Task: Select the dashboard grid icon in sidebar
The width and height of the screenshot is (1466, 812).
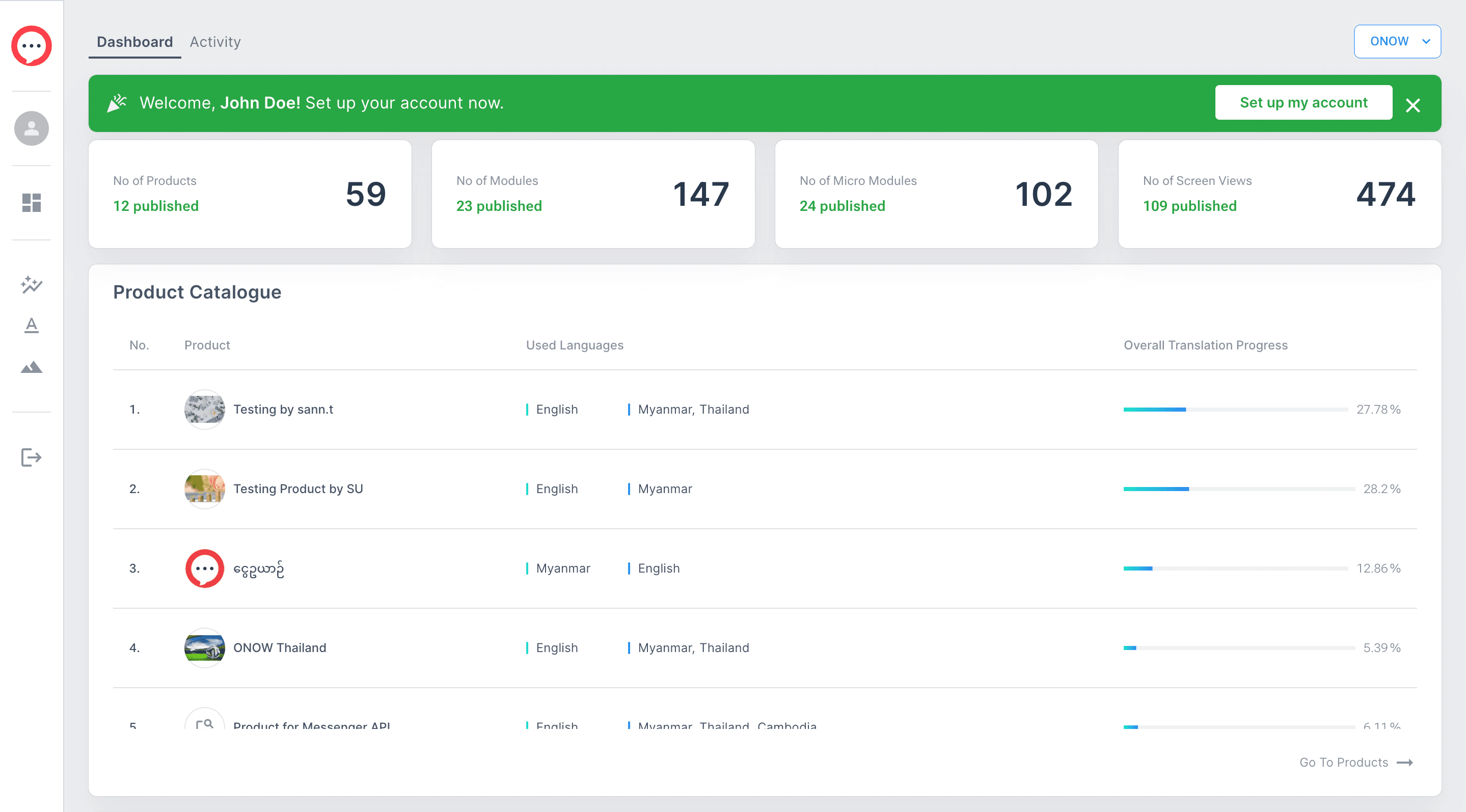Action: pyautogui.click(x=31, y=203)
